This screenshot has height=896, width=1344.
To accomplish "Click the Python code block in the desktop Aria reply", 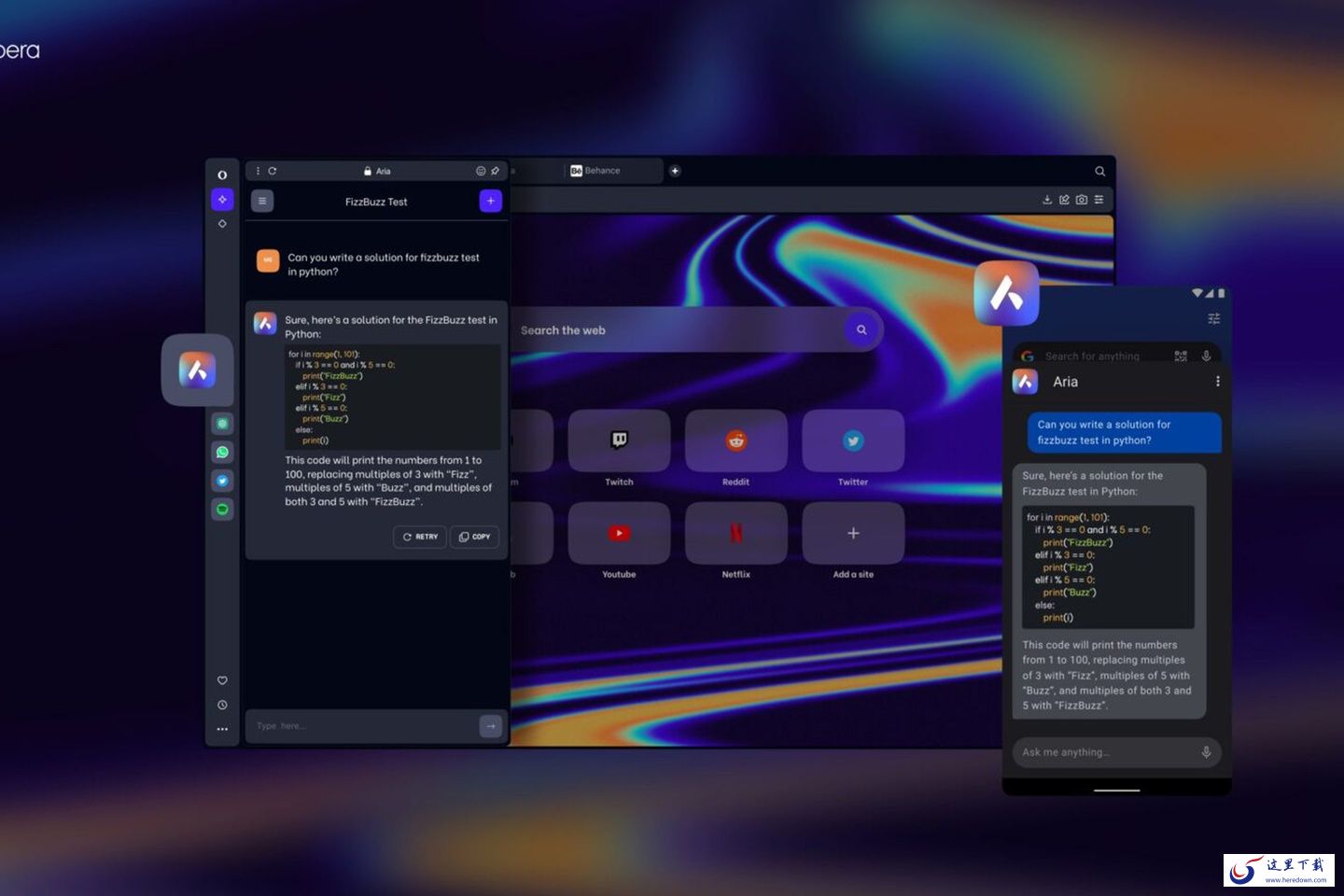I will pyautogui.click(x=393, y=397).
